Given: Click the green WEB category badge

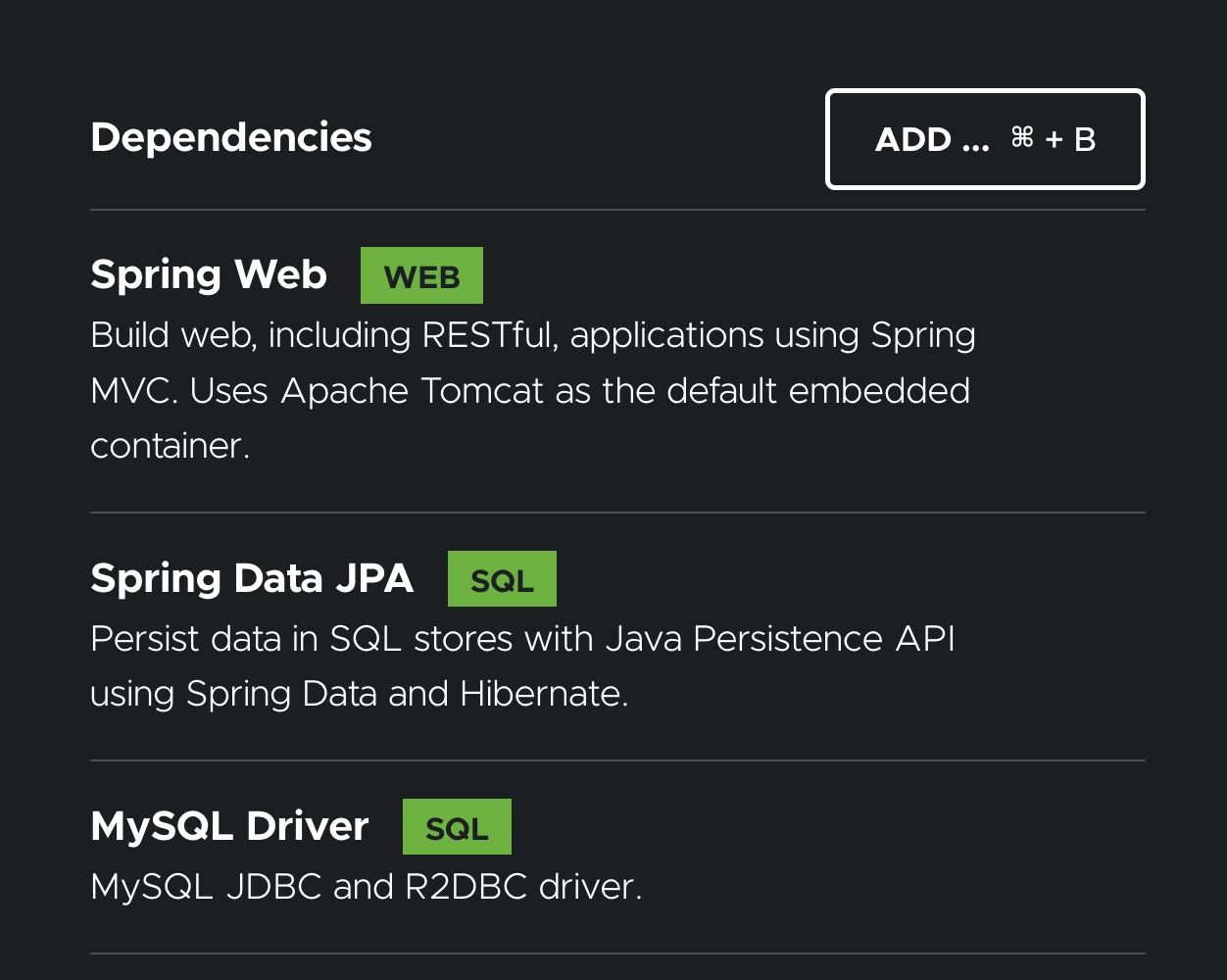Looking at the screenshot, I should pos(421,276).
